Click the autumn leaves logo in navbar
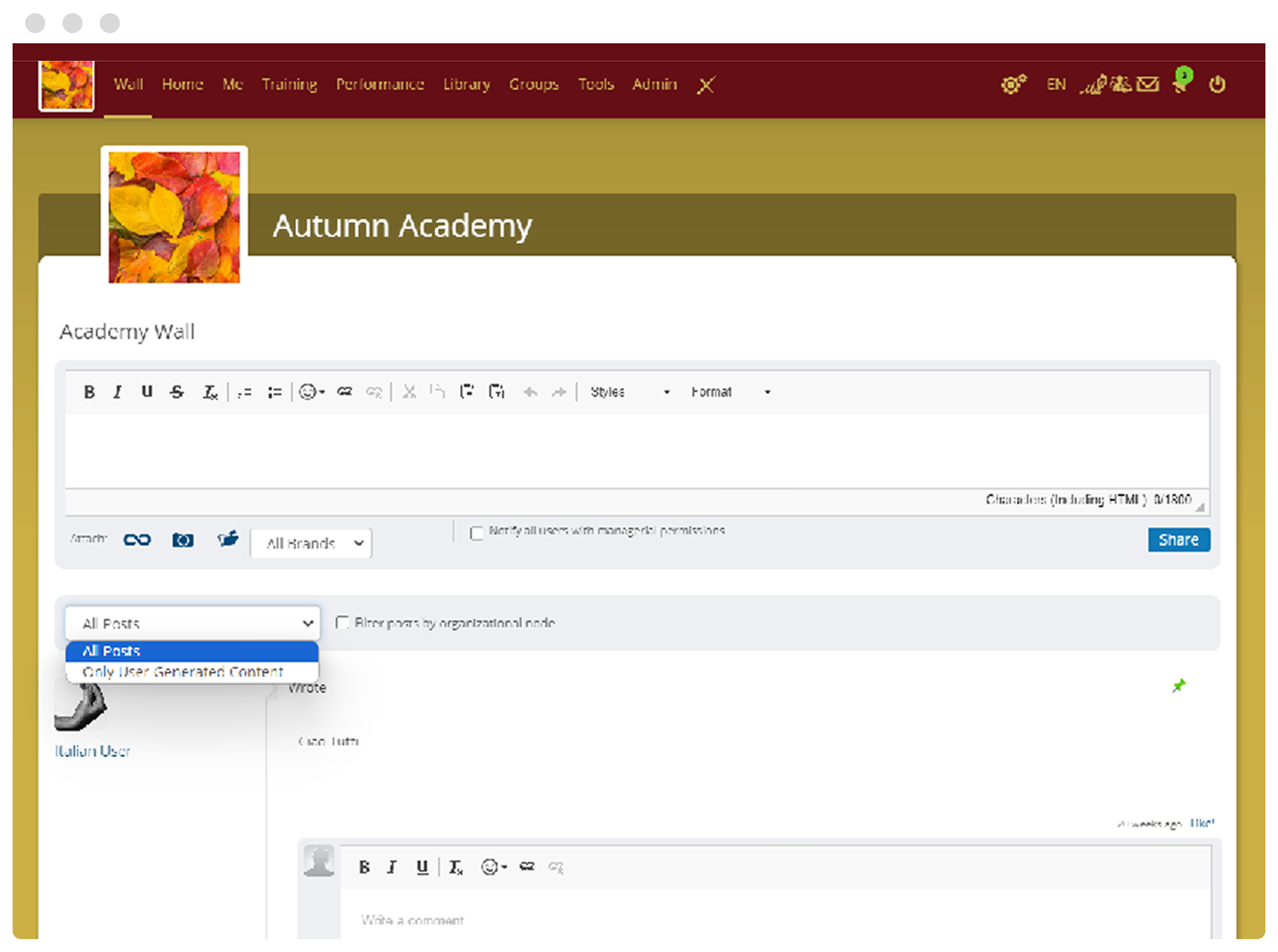 [67, 85]
